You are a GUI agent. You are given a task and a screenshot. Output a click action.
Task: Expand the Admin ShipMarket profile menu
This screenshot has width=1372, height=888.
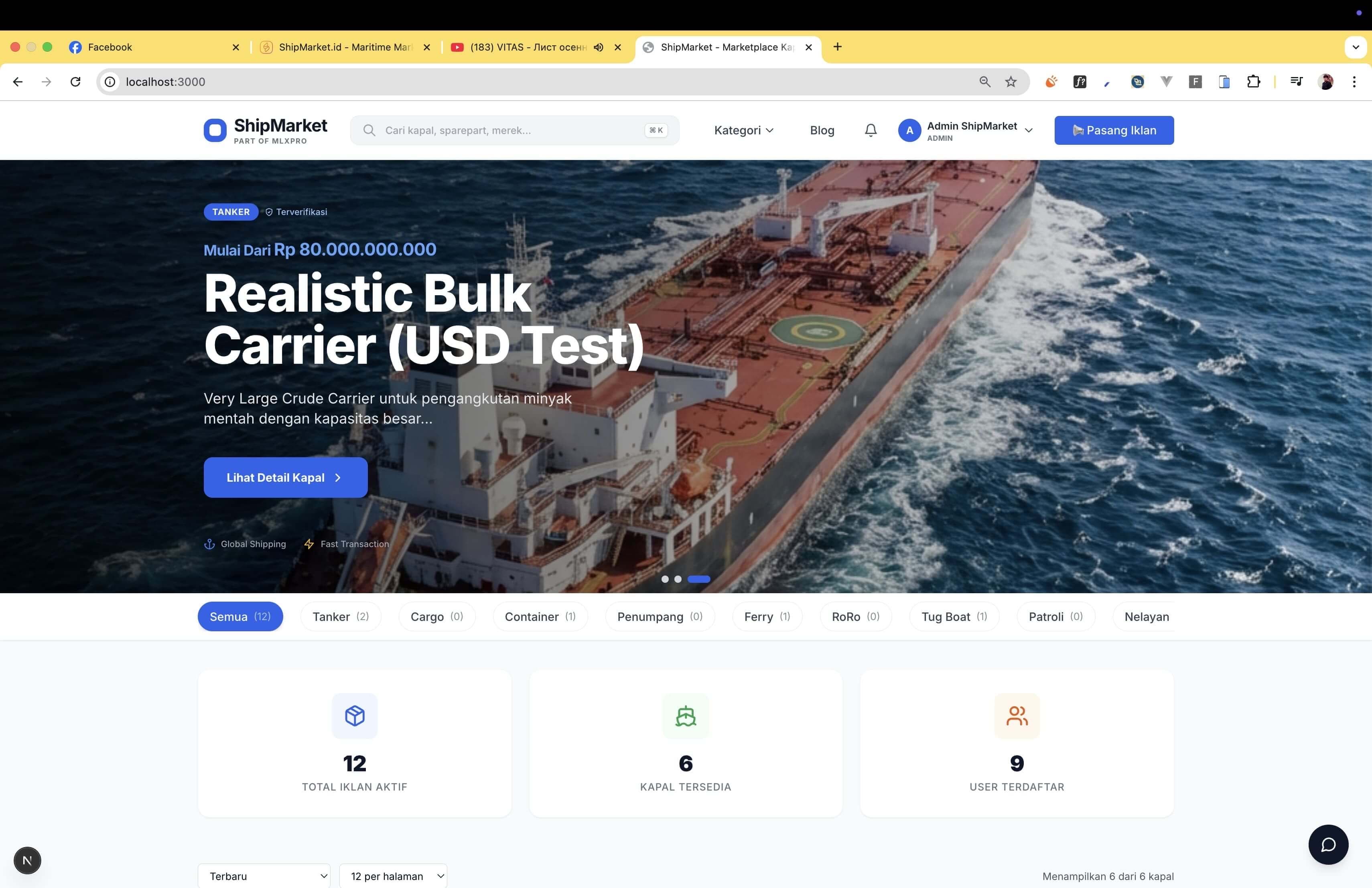(x=967, y=130)
